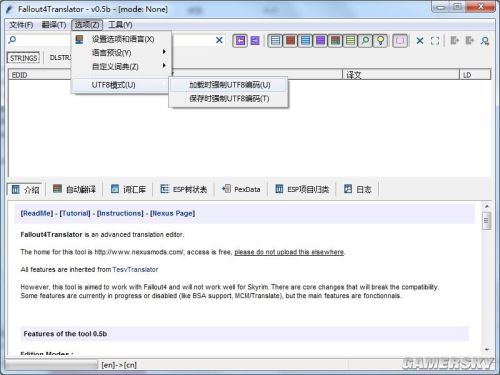Click the blue list filter icon
Viewport: 500px width, 375px height.
306,41
